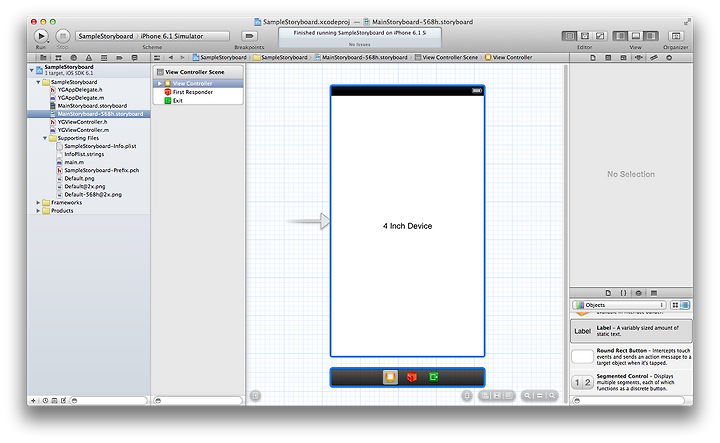Show the Symbol navigator tab
The image size is (720, 443).
[x=58, y=58]
